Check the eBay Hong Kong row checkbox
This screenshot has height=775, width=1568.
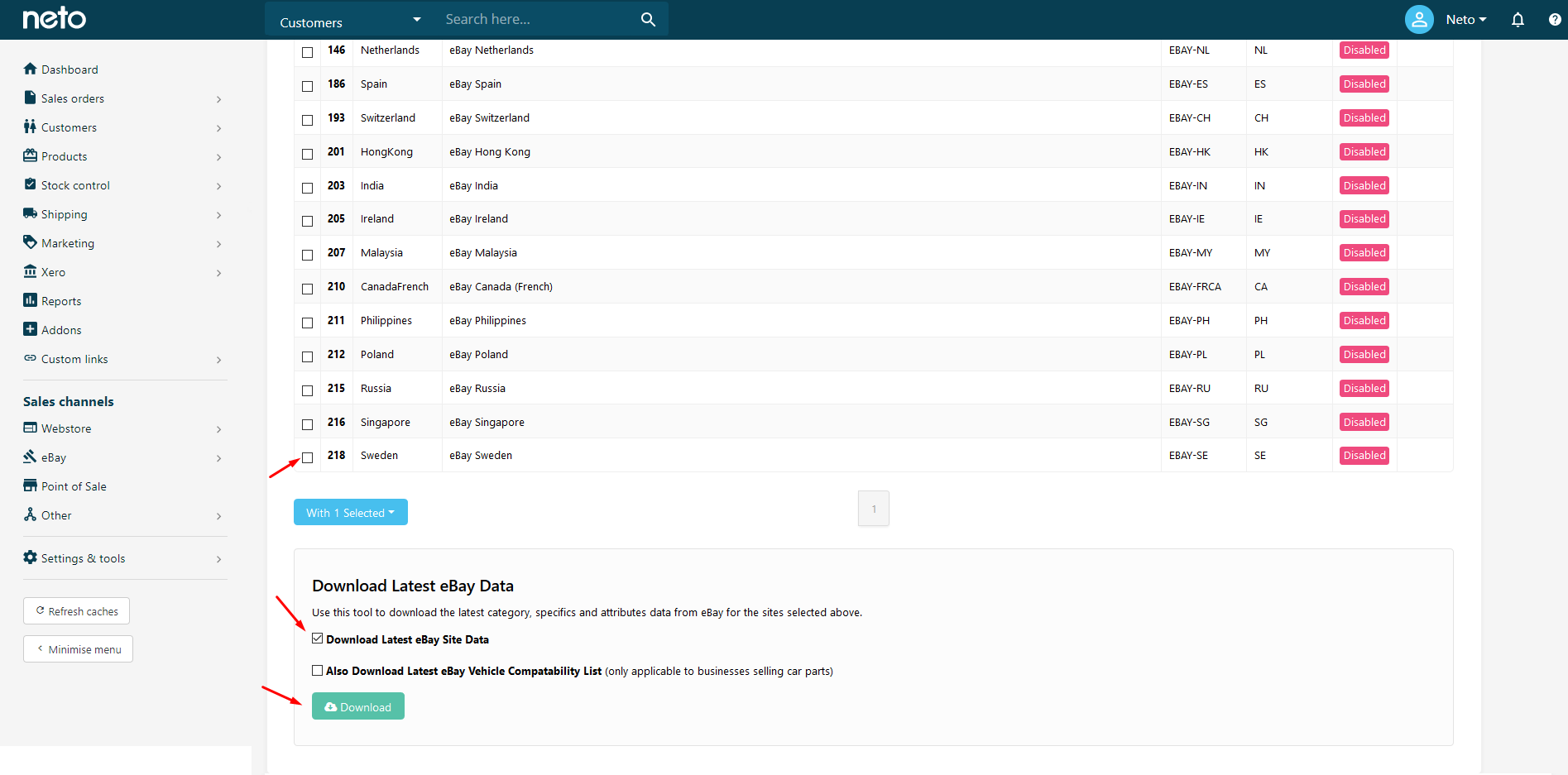point(307,154)
